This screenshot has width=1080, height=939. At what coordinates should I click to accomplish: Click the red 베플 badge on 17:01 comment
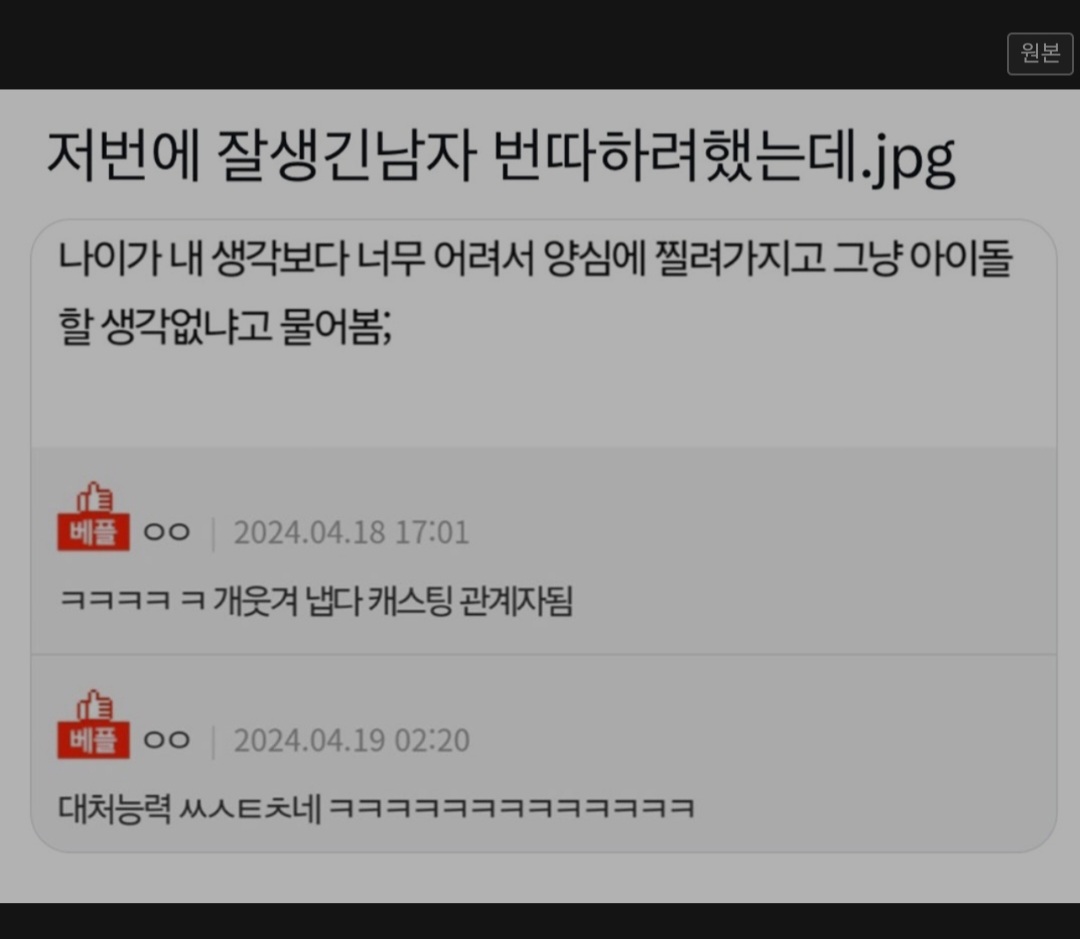(93, 532)
